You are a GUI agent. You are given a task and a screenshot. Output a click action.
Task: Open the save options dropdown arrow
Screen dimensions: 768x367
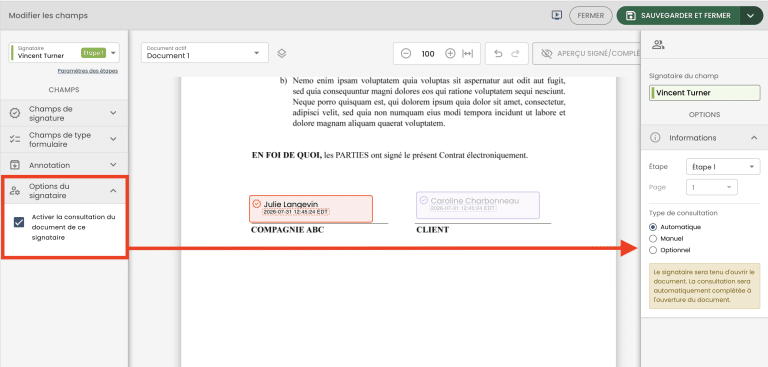(751, 15)
